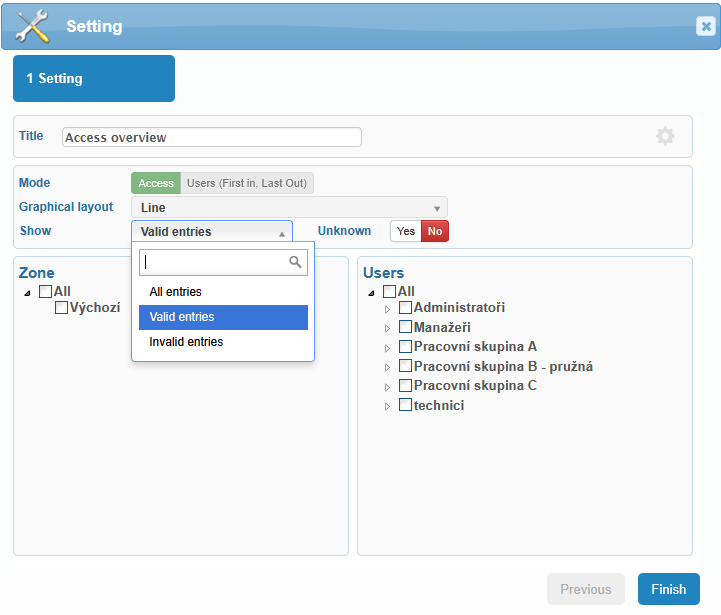Check the Výchozí zone checkbox
The image size is (721, 615).
[61, 307]
